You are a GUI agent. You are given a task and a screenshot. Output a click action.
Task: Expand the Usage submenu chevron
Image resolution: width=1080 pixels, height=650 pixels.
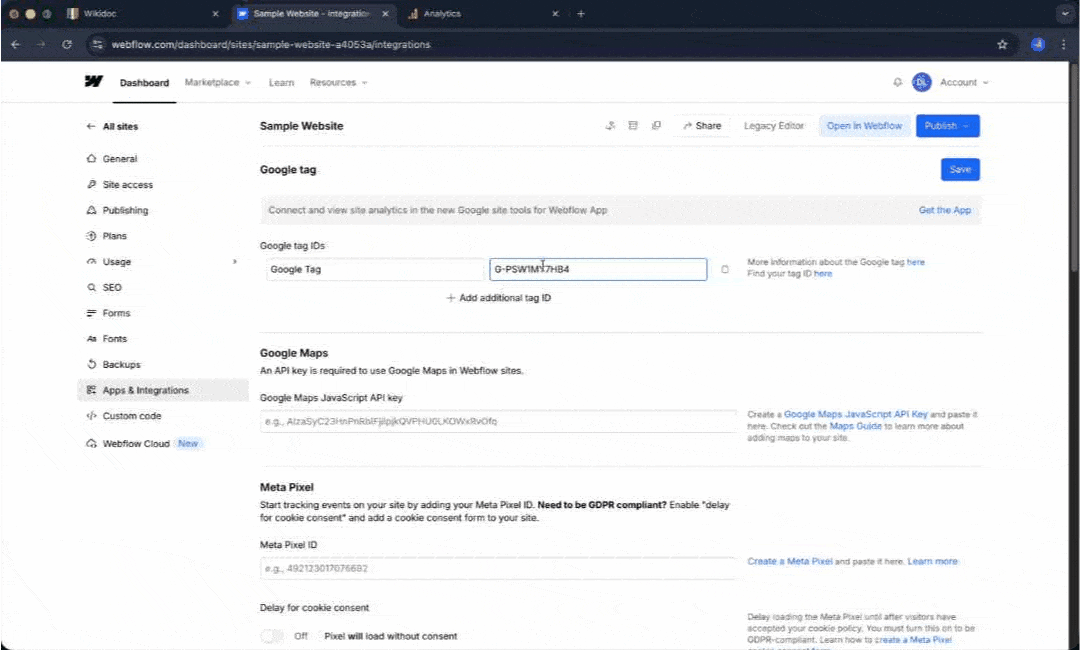click(x=235, y=262)
